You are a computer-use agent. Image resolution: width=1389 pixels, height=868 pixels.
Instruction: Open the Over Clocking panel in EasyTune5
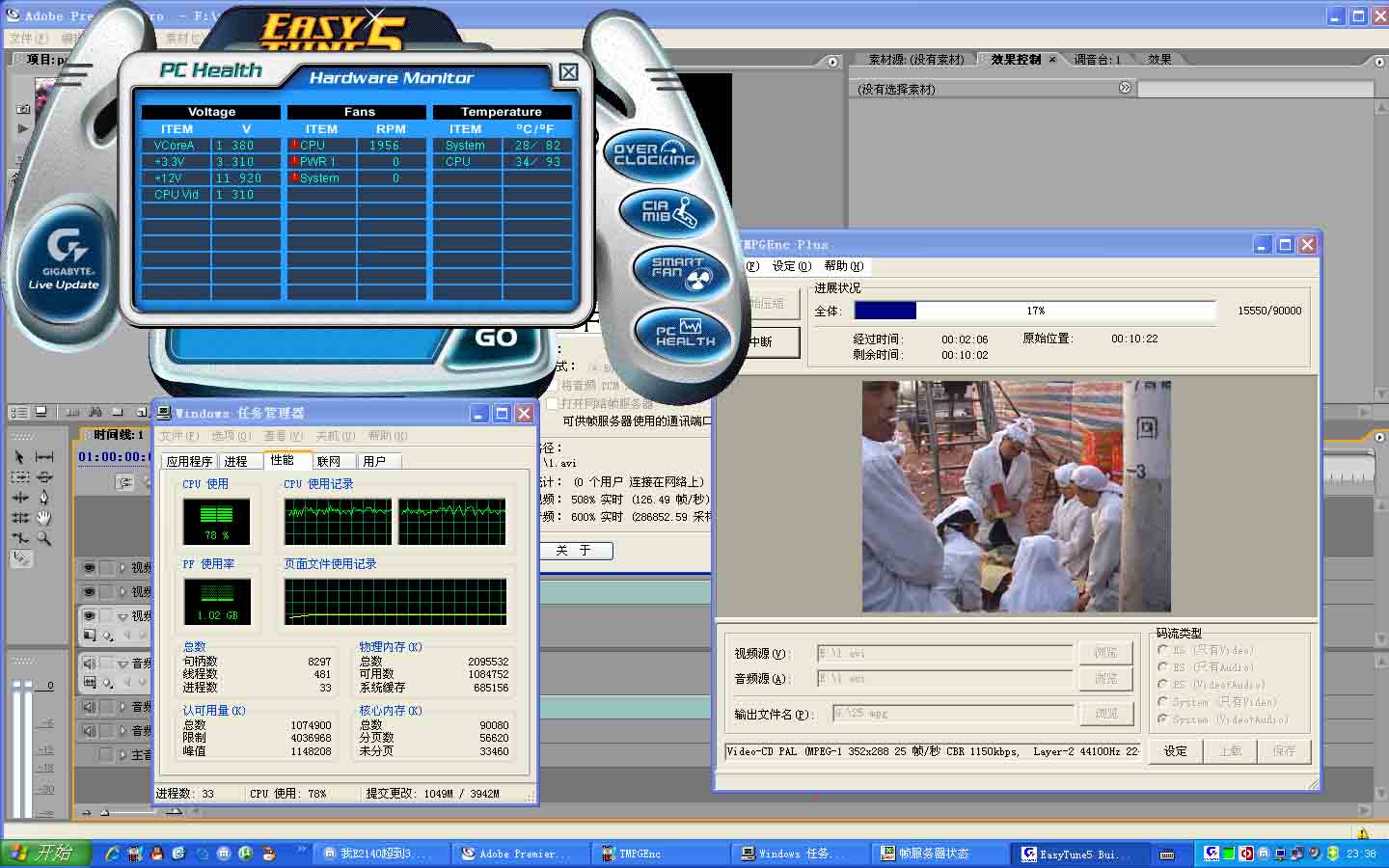(x=654, y=154)
